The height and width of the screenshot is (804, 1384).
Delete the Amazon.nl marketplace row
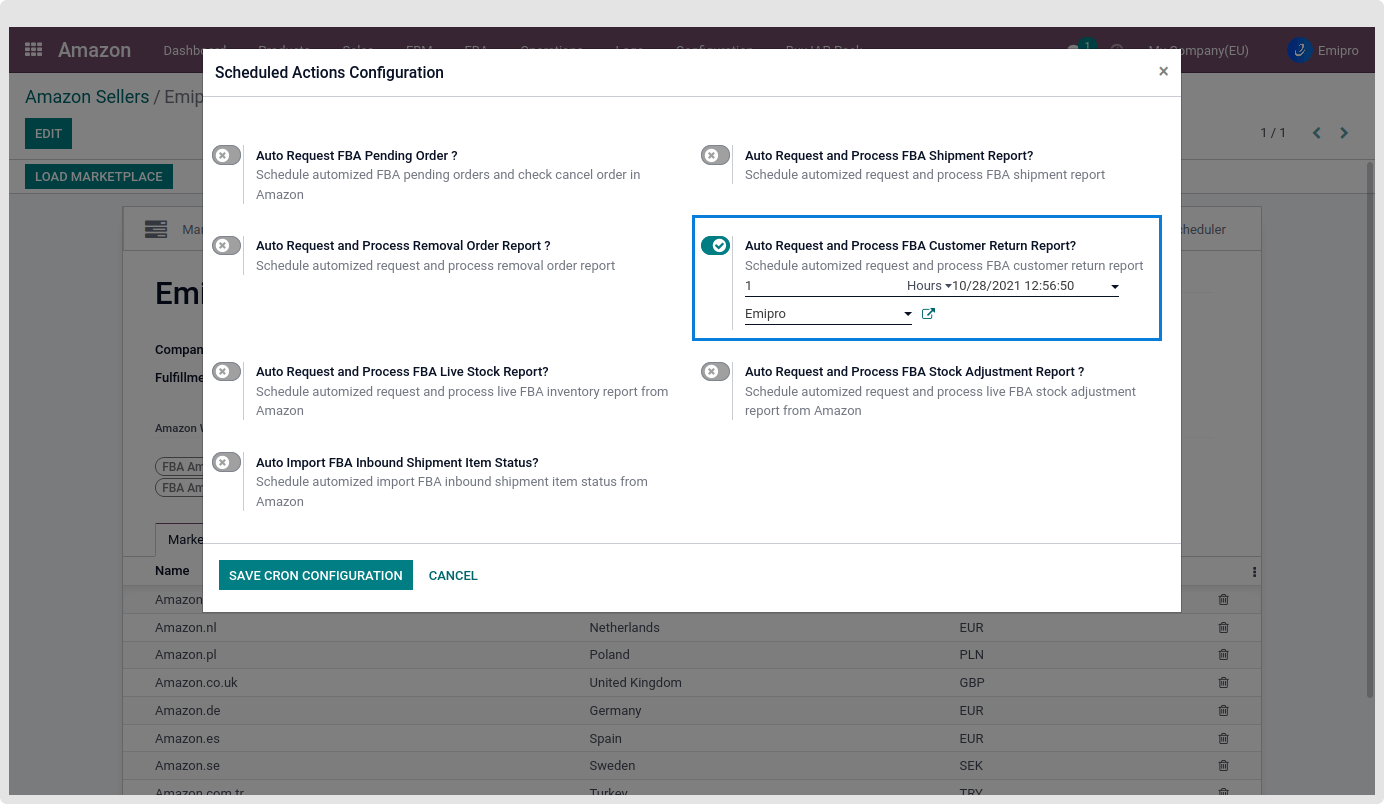coord(1223,628)
